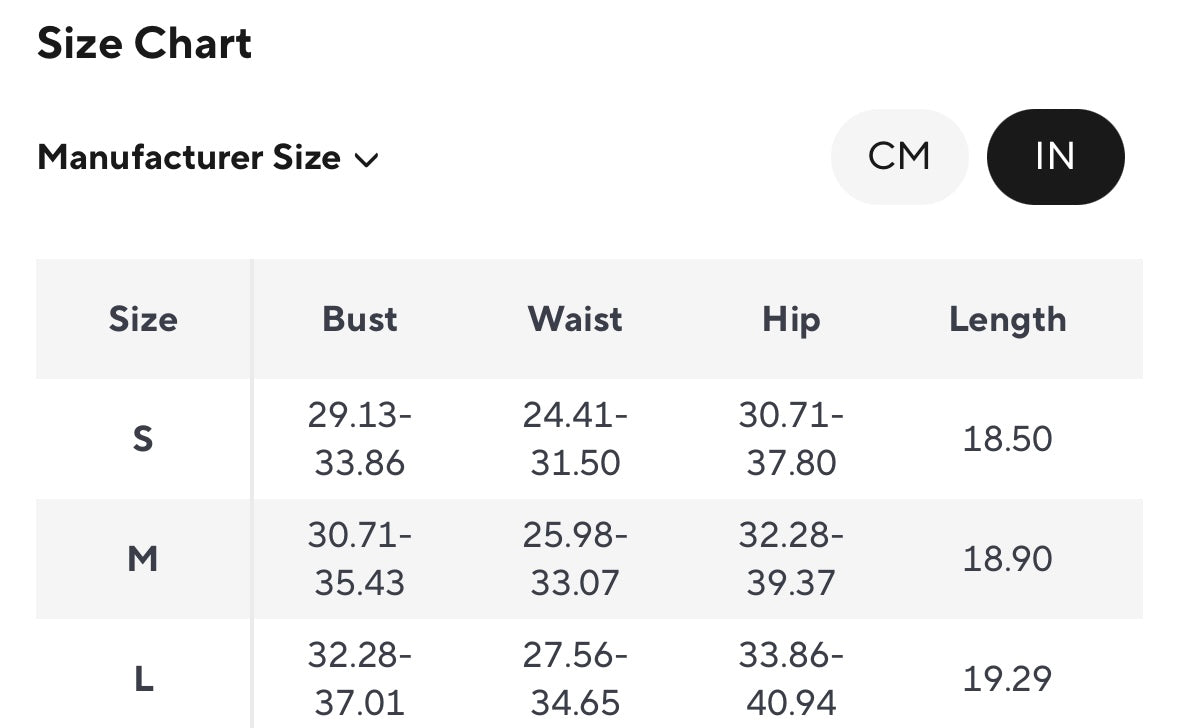Select the M size row label
The height and width of the screenshot is (728, 1179).
tap(143, 559)
